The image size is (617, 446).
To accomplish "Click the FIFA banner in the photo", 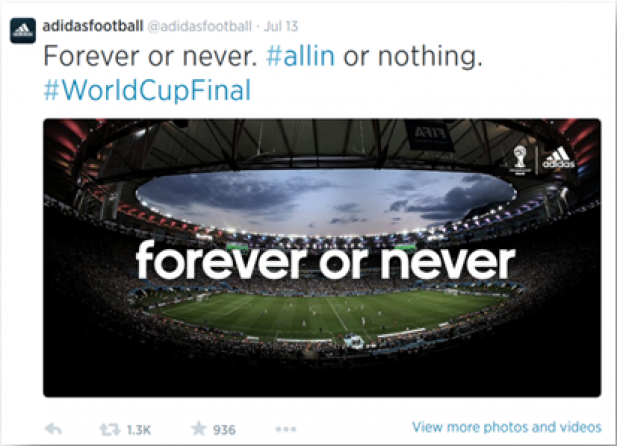I will coord(429,136).
